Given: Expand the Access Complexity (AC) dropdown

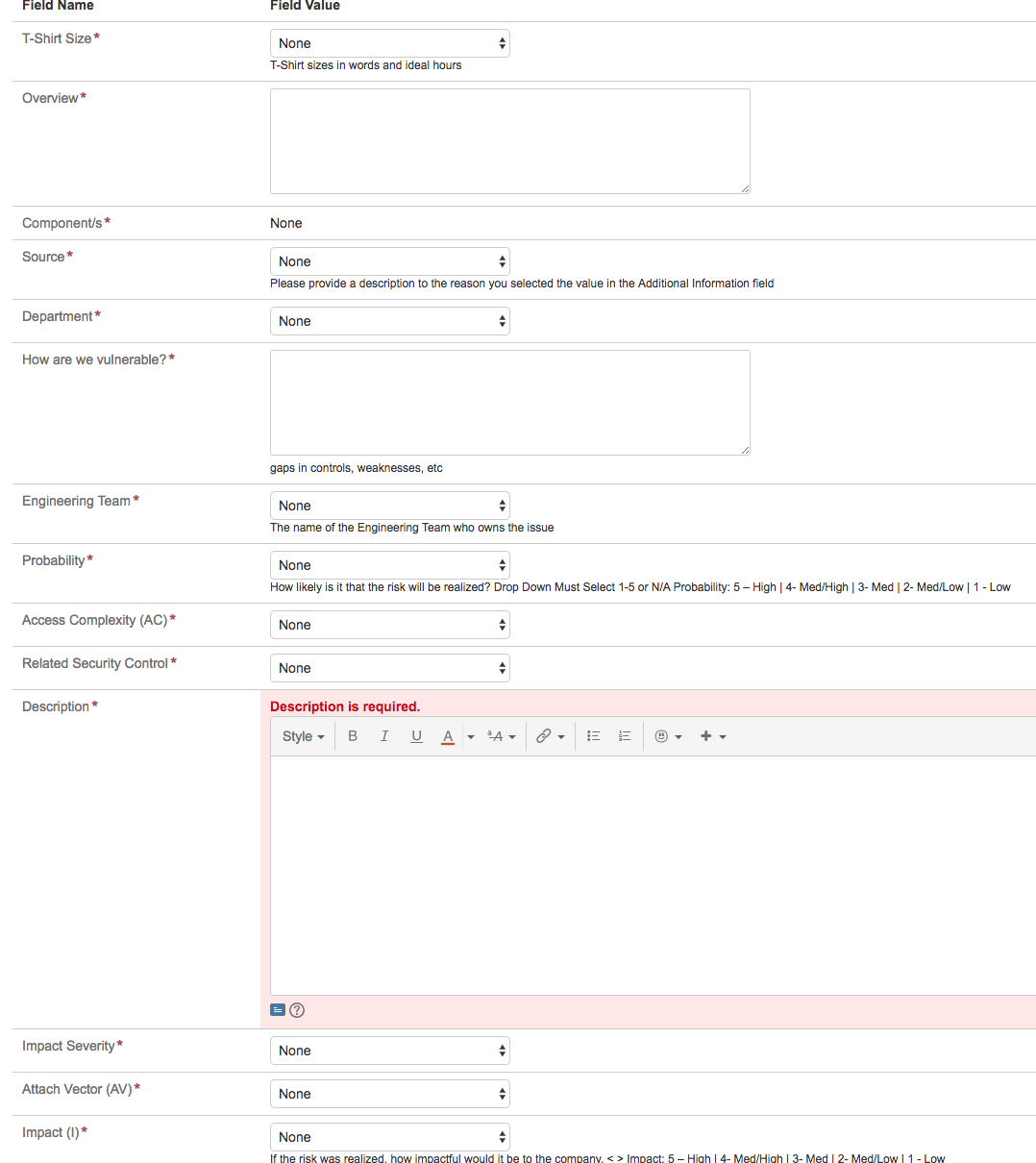Looking at the screenshot, I should coord(390,625).
